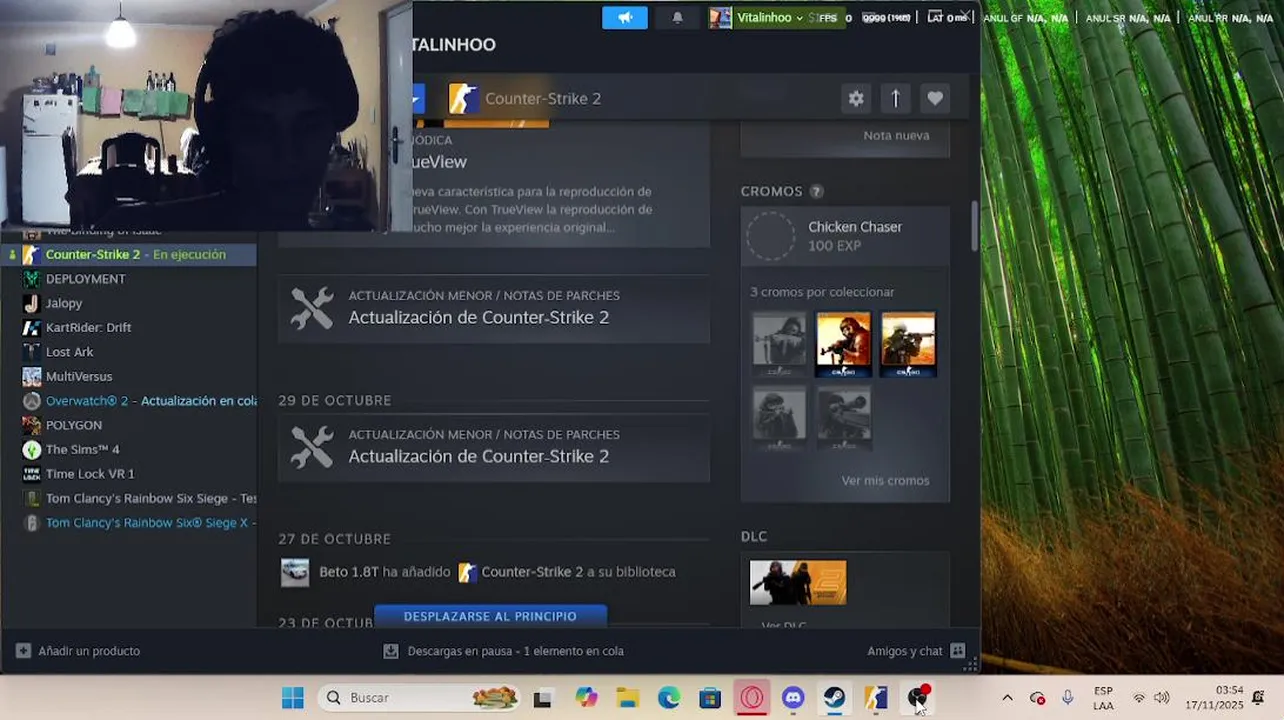Open the ESP LAA language switcher

pyautogui.click(x=1103, y=698)
